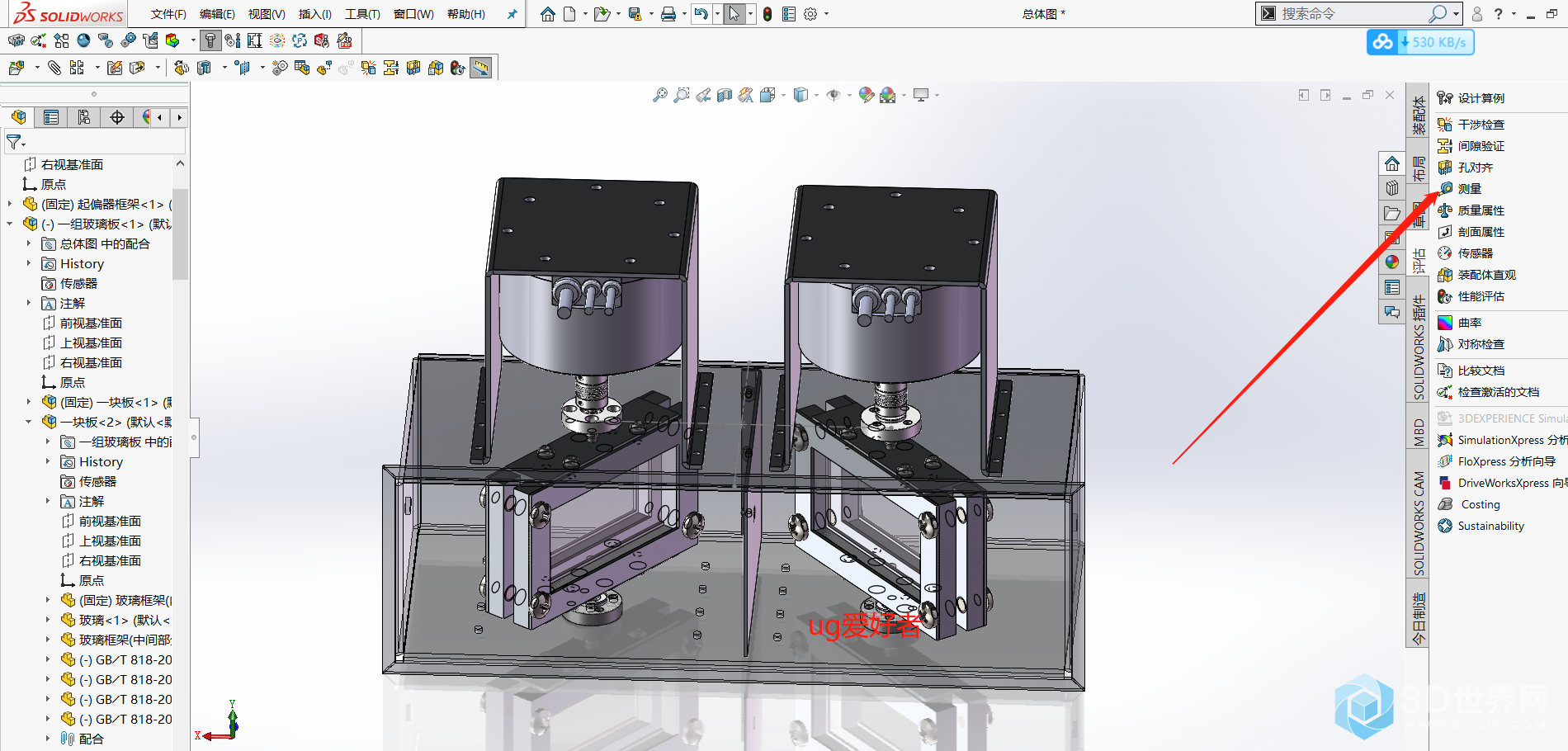Click the Rebuild traffic light icon
The width and height of the screenshot is (1568, 751).
point(767,14)
